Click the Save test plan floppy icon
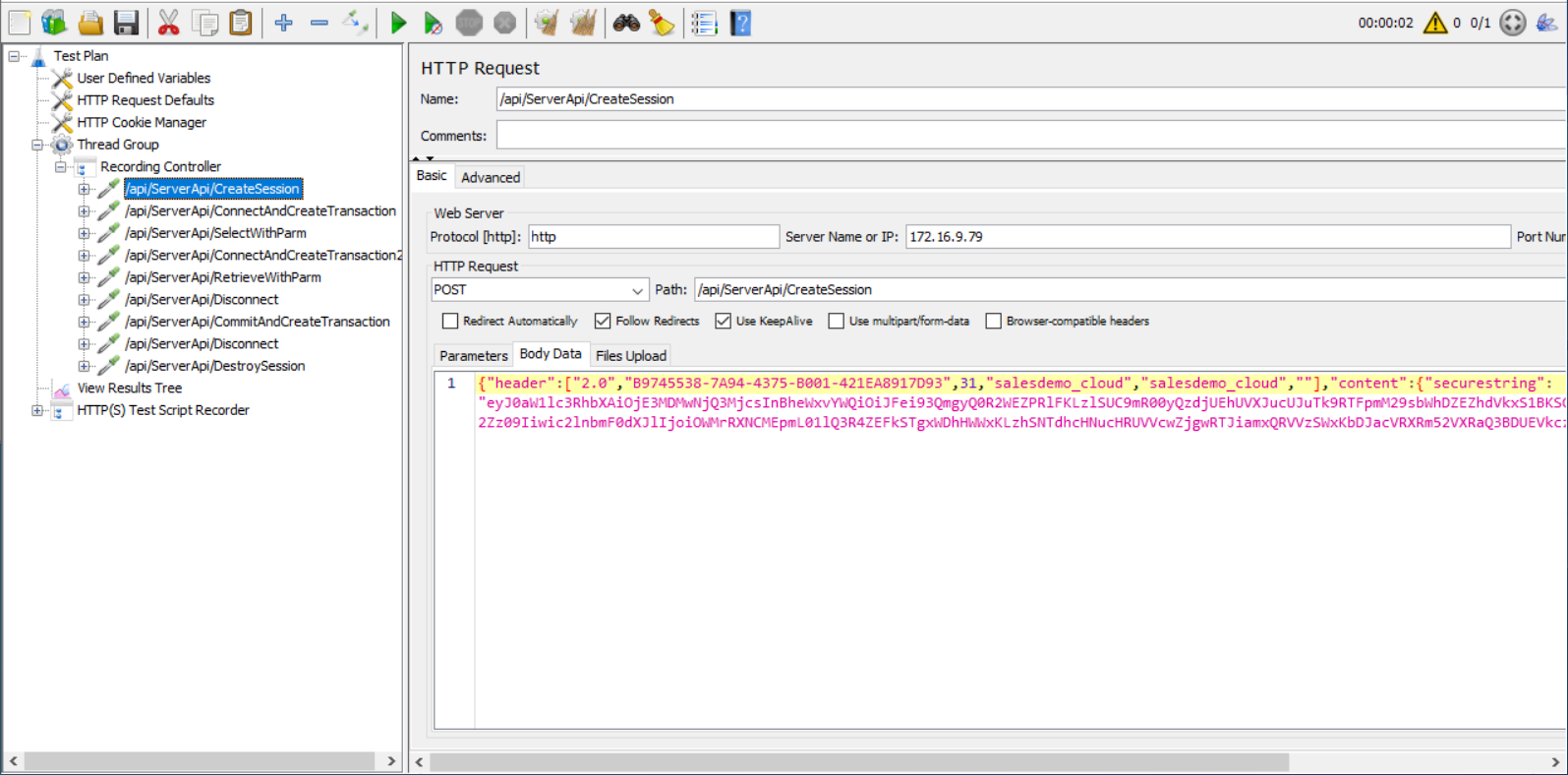 point(126,23)
